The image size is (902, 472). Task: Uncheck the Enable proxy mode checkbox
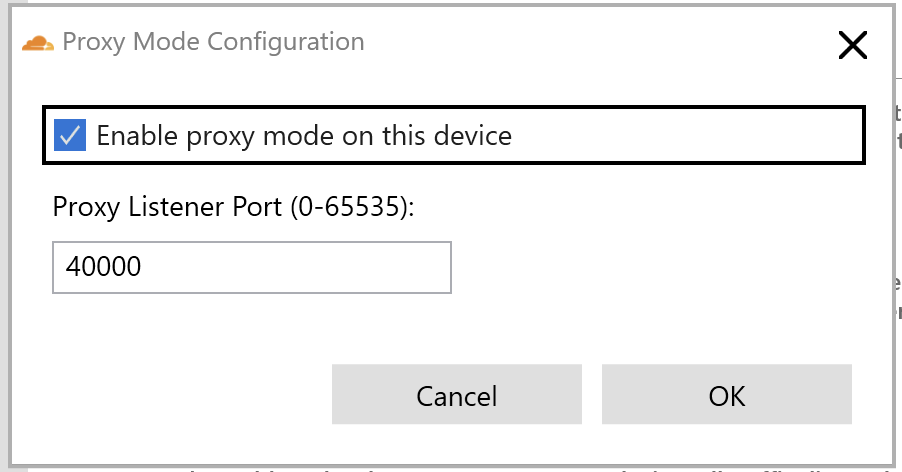point(70,135)
